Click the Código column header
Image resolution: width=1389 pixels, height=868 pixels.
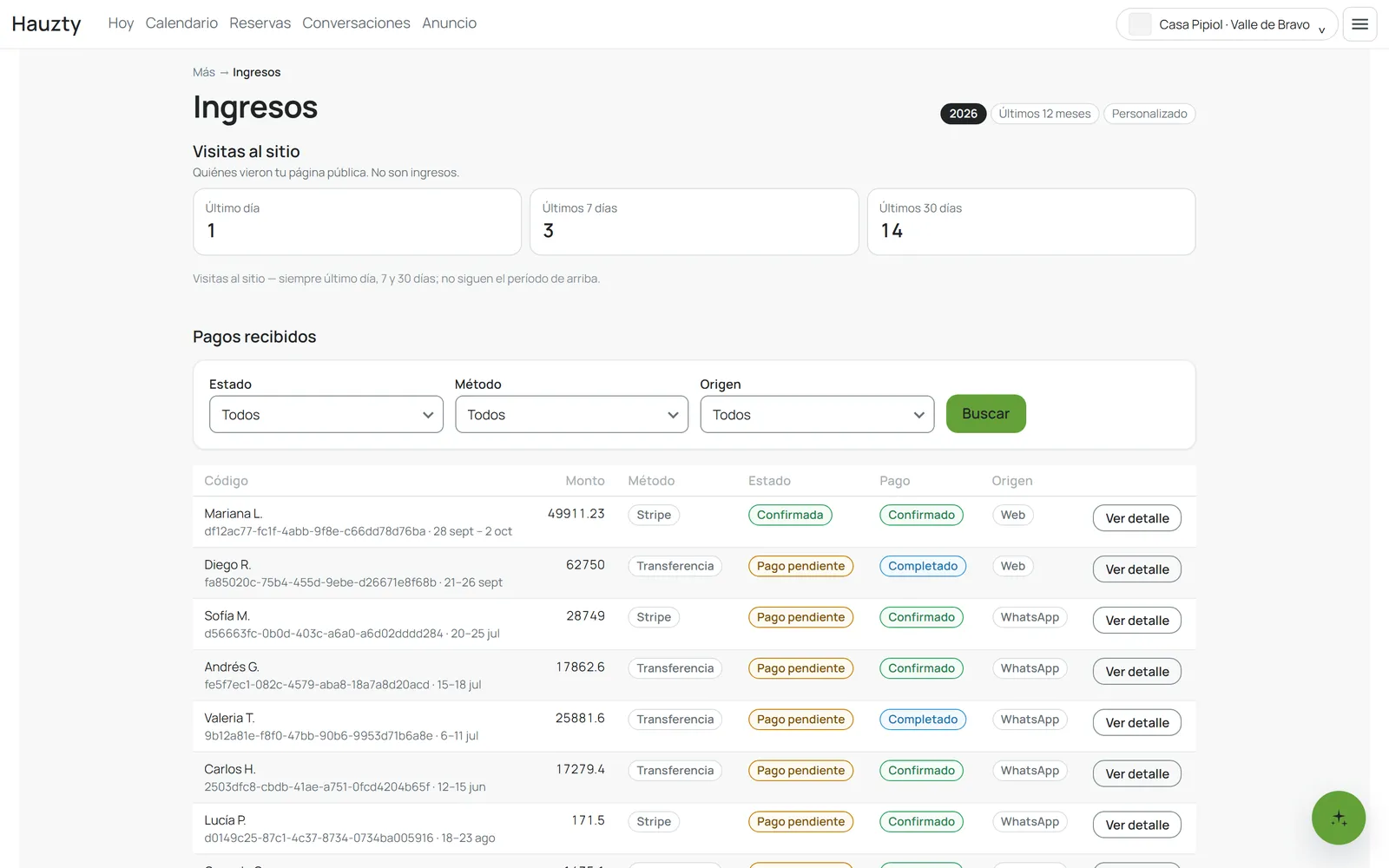pyautogui.click(x=226, y=481)
